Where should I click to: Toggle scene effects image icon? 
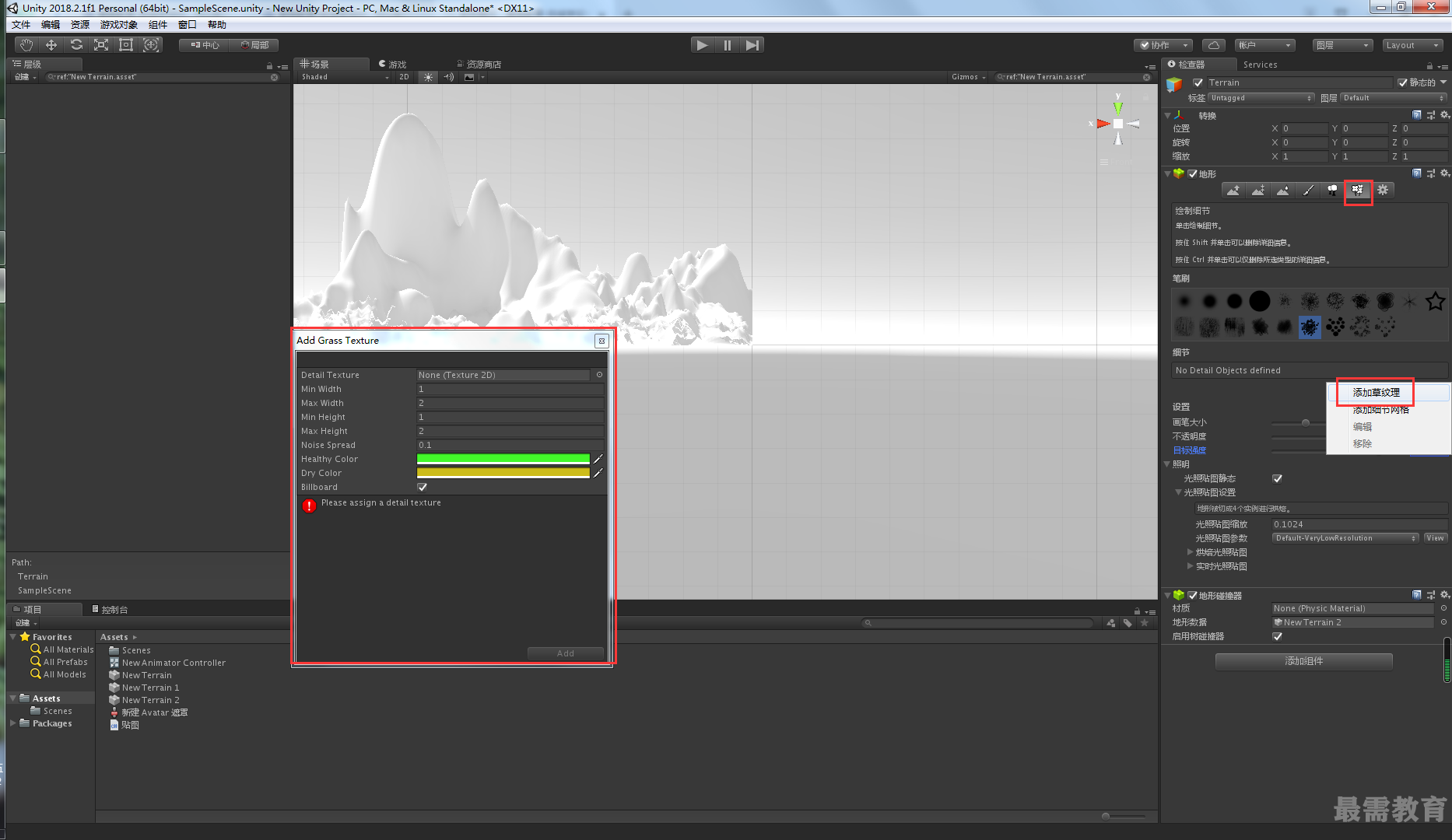pyautogui.click(x=469, y=77)
